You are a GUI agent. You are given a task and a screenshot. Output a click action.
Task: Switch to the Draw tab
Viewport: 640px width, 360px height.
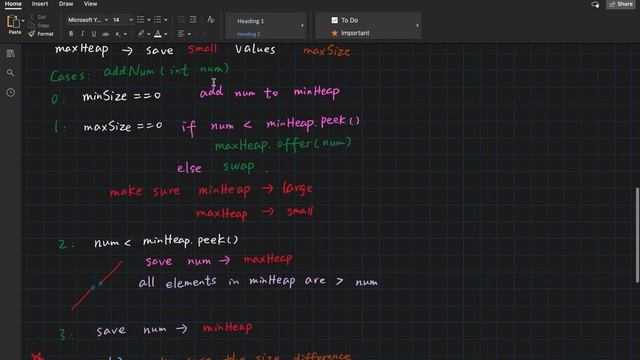[x=66, y=4]
